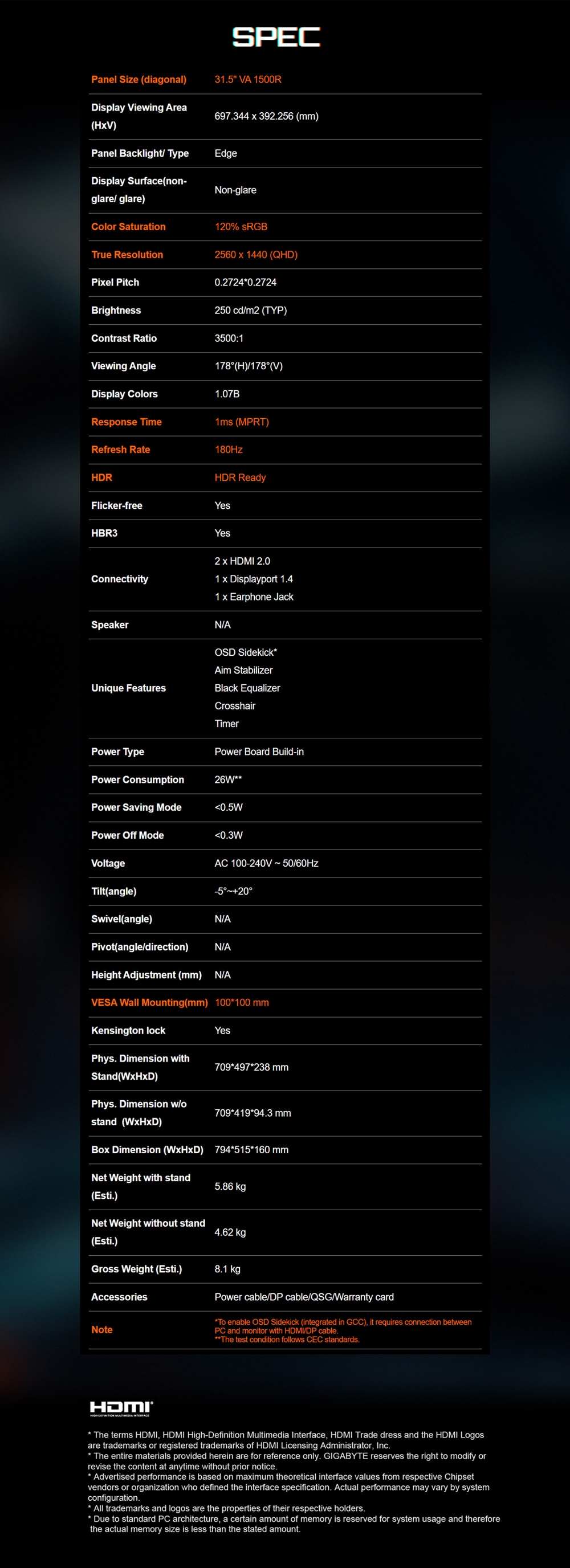Click the Response Time label
570x1568 pixels.
point(126,422)
